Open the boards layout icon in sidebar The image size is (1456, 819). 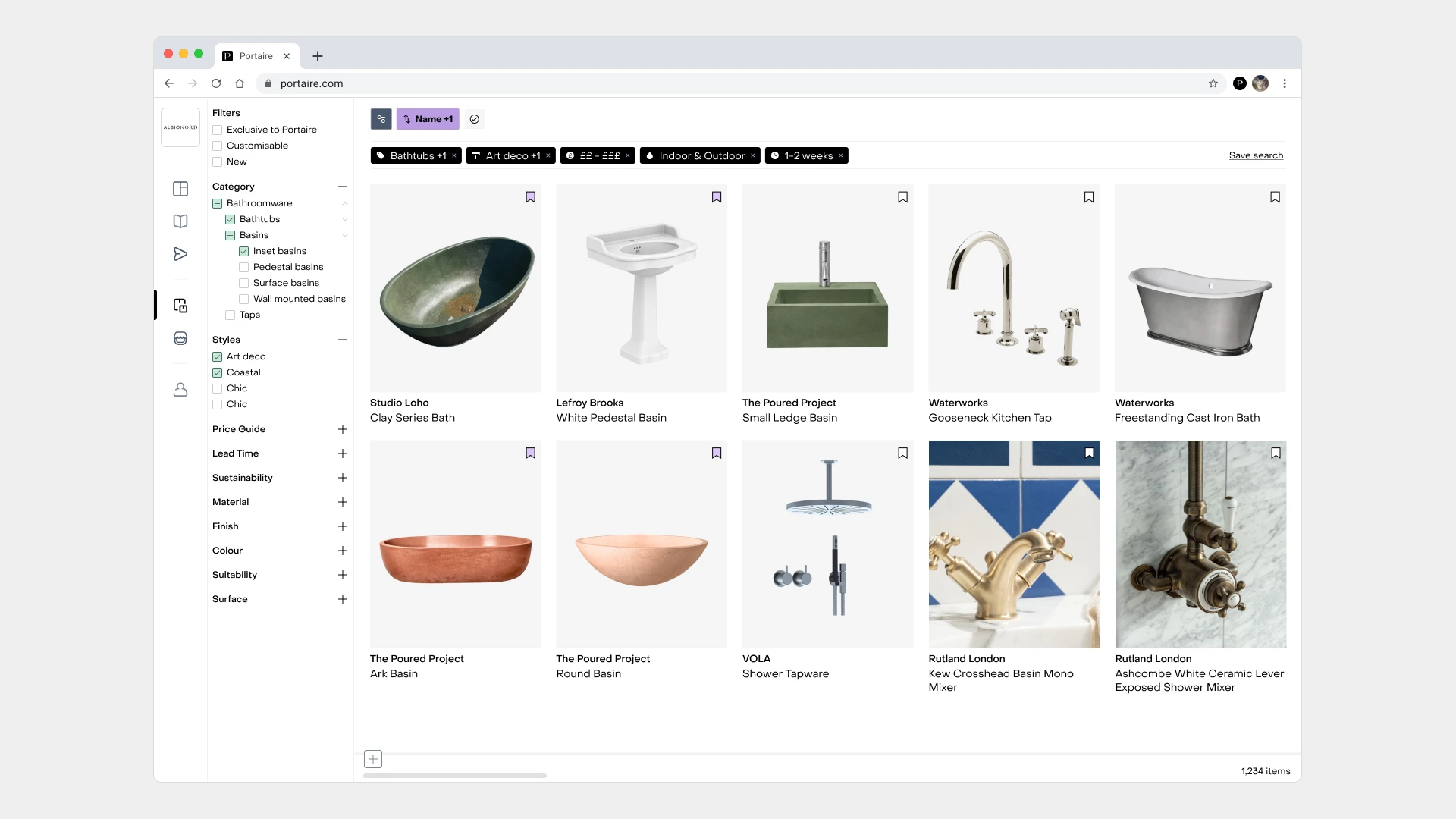(180, 189)
